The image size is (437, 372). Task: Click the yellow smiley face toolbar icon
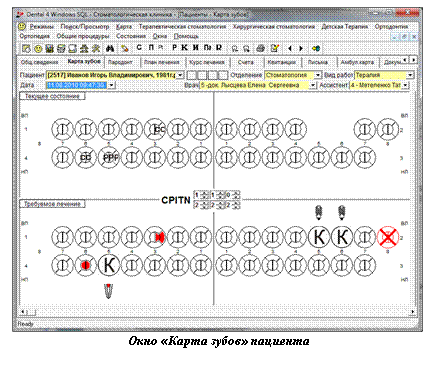point(38,49)
